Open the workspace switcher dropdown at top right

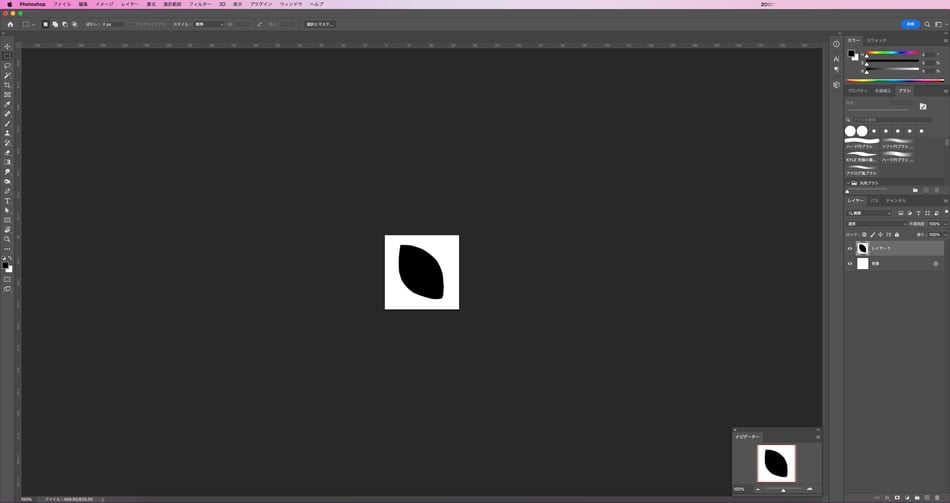[940, 24]
